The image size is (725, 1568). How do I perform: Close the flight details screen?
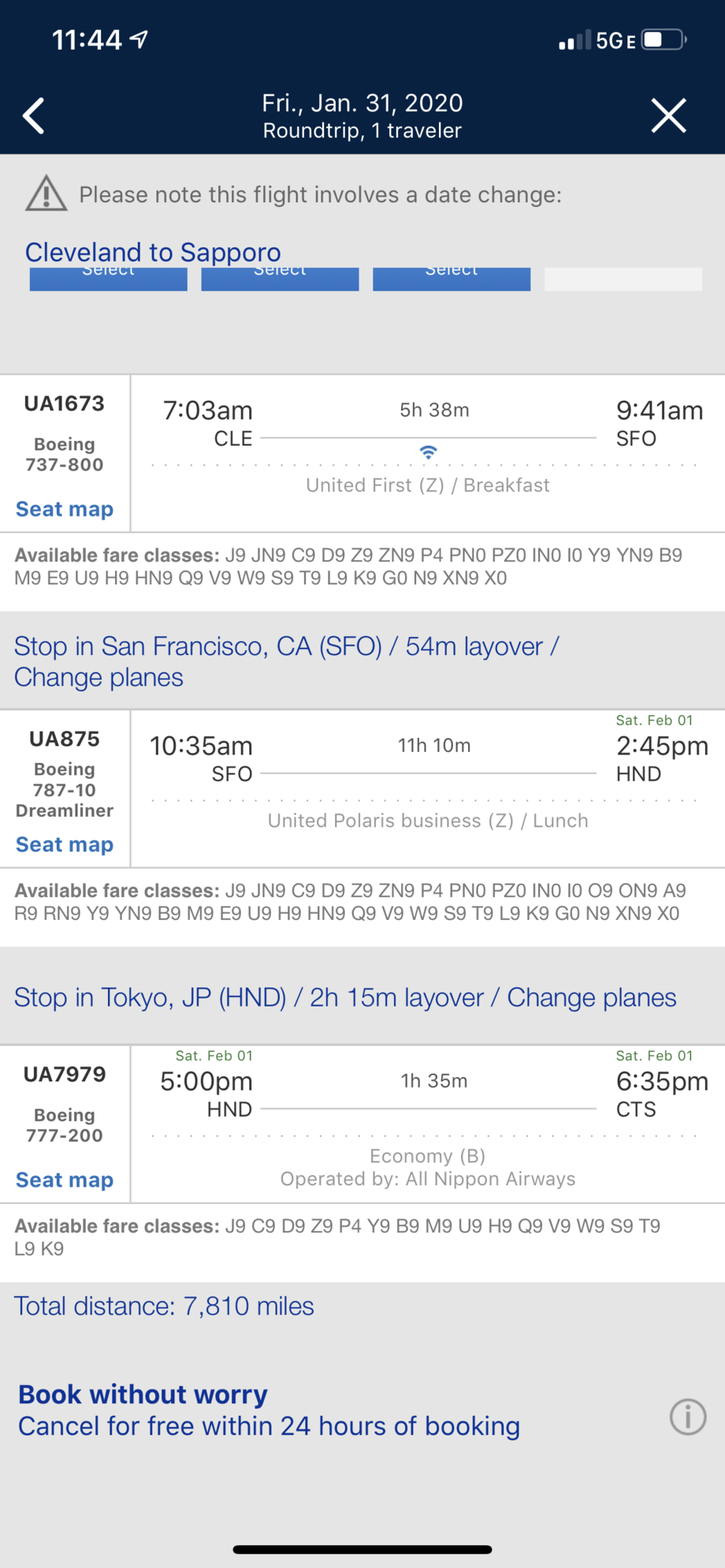pos(668,117)
